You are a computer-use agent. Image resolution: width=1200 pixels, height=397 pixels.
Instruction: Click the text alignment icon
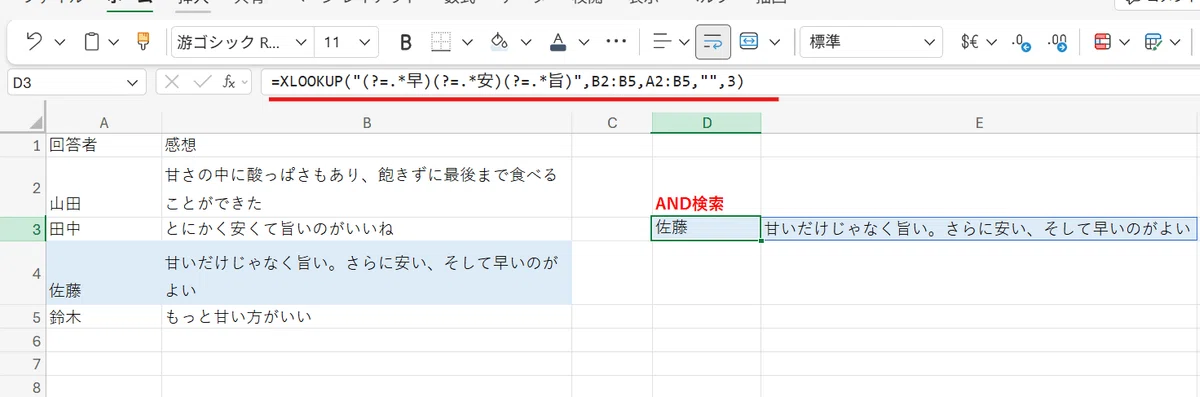[661, 42]
